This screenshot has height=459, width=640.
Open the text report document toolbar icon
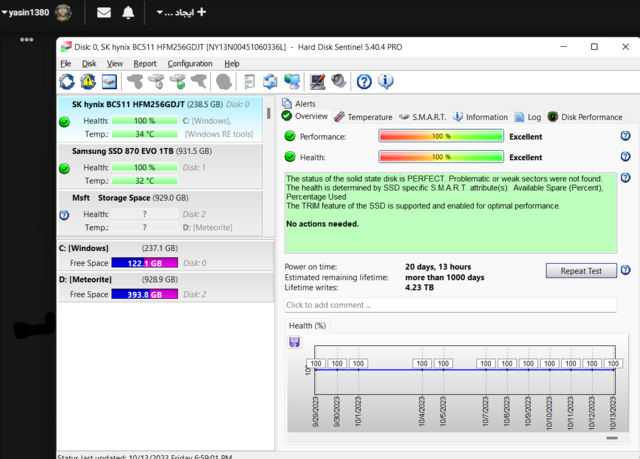click(x=249, y=82)
